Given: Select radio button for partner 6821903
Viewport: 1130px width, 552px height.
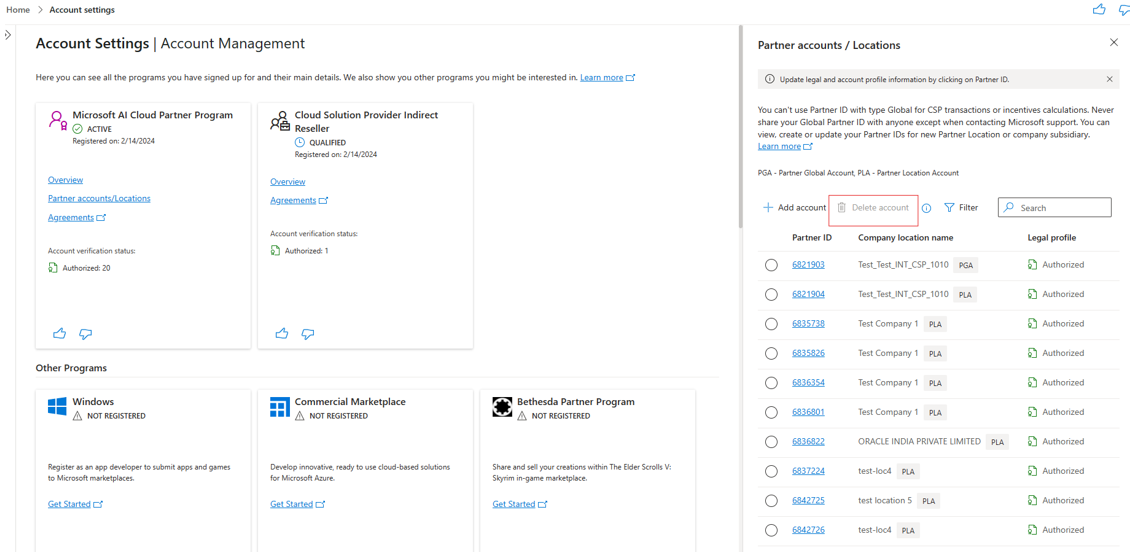Looking at the screenshot, I should click(771, 265).
